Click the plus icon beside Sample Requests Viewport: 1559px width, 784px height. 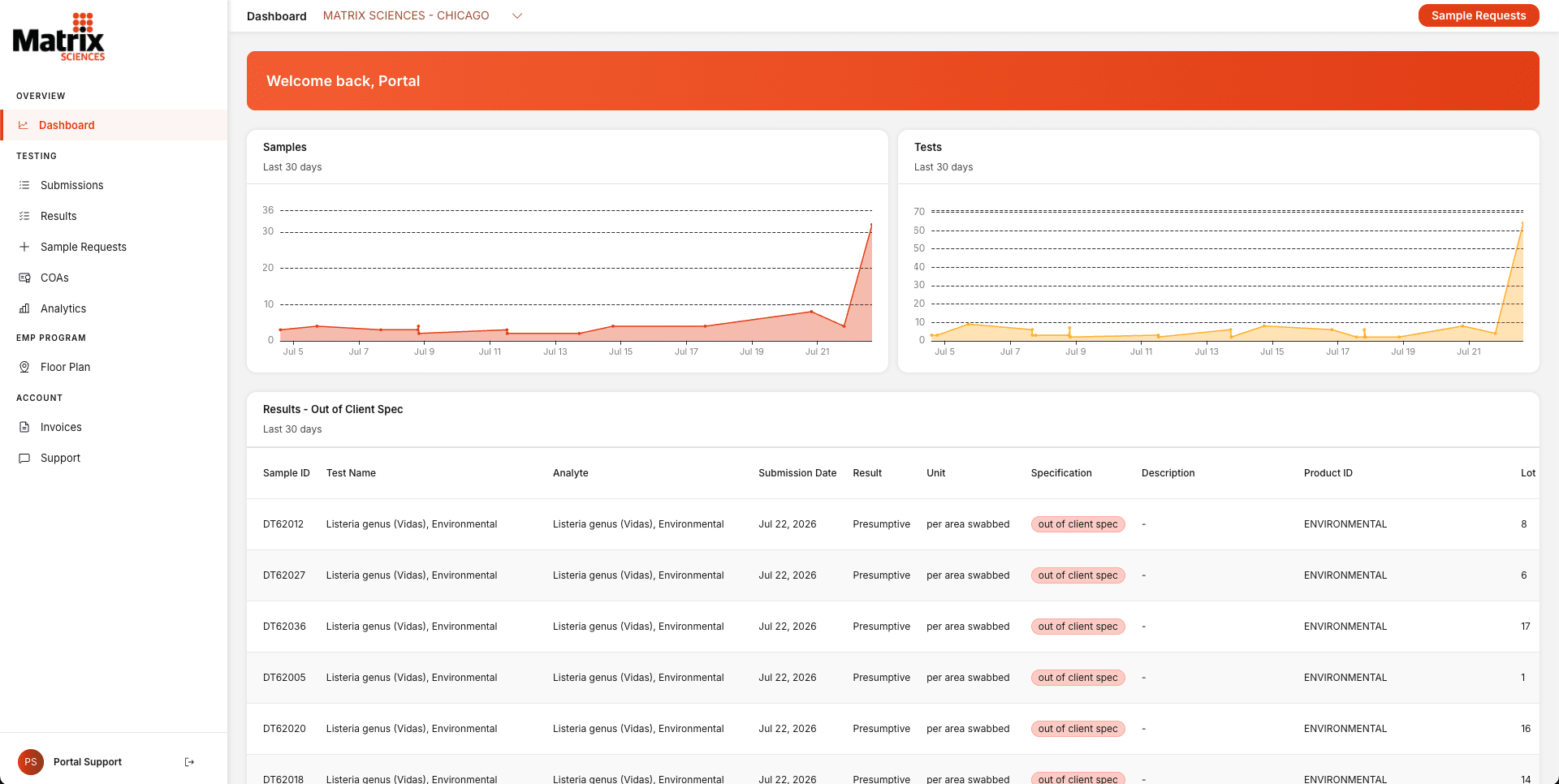pos(24,247)
